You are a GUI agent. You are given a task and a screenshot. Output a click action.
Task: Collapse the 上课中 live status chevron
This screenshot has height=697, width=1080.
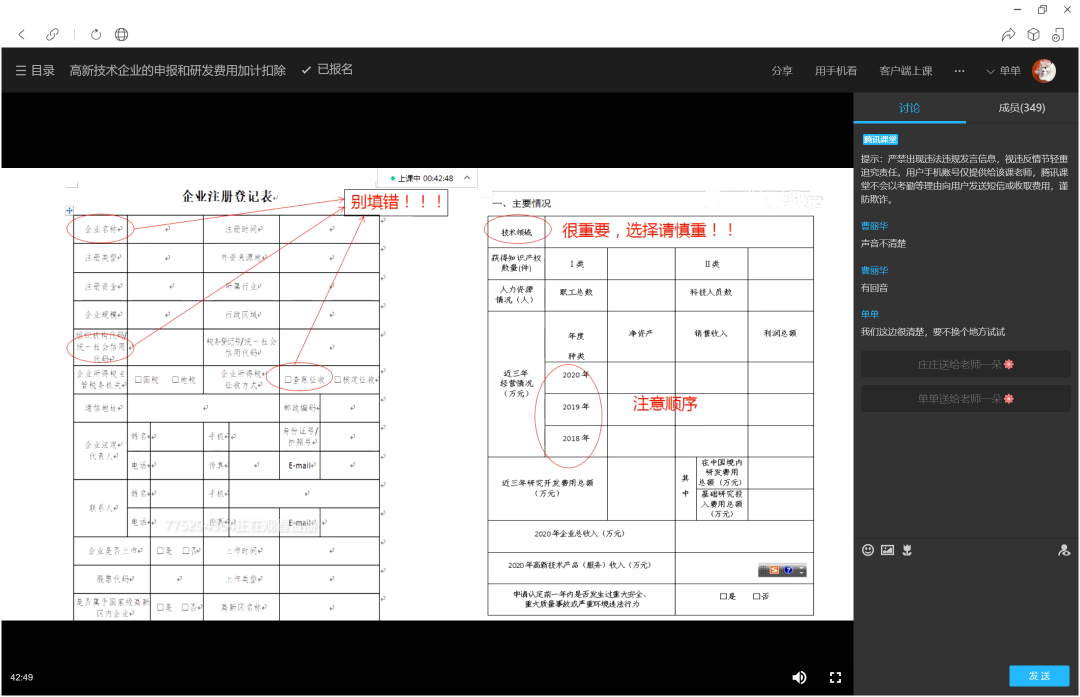[467, 178]
